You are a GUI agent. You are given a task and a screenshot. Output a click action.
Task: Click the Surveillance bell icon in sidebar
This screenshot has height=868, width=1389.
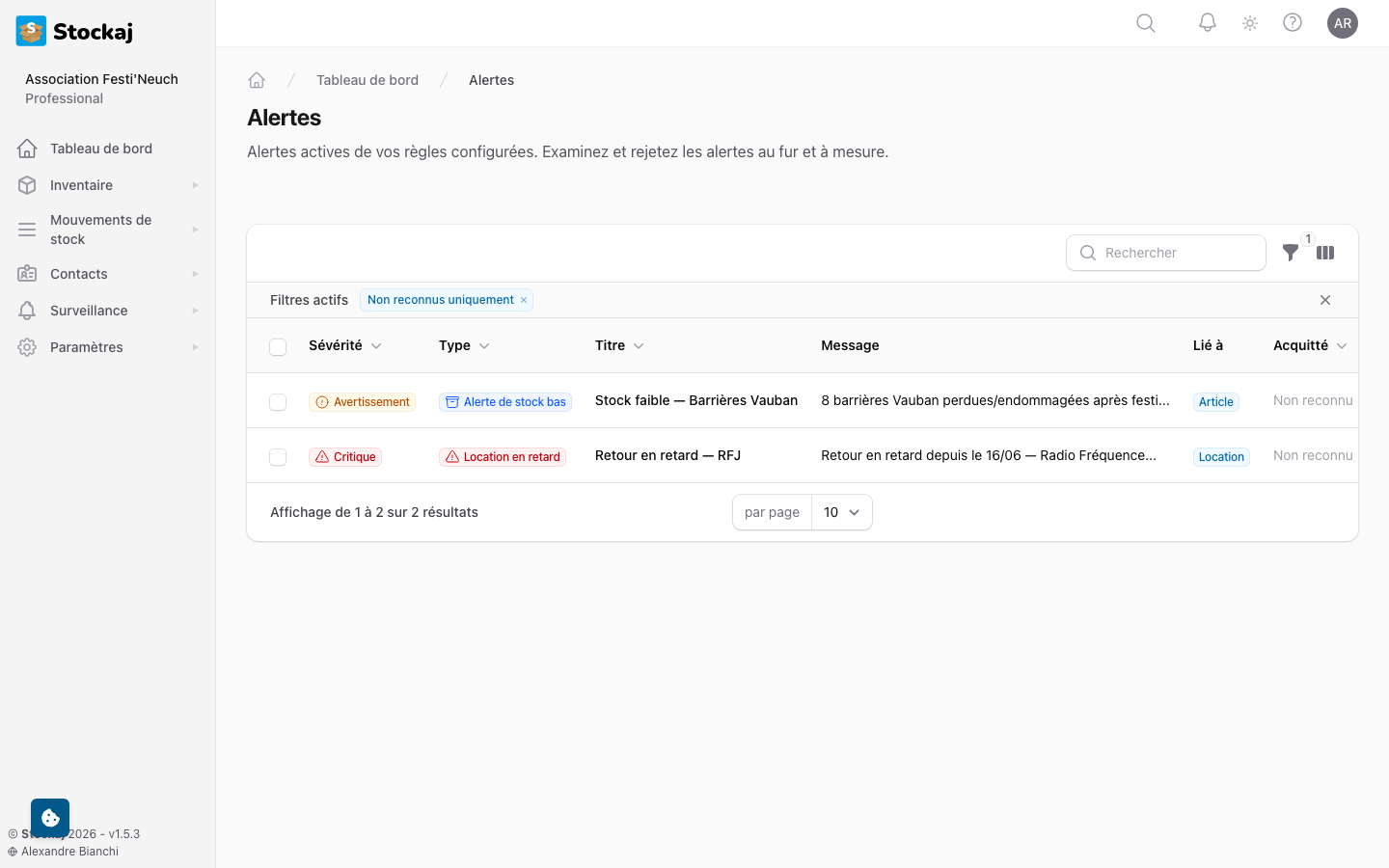27,311
